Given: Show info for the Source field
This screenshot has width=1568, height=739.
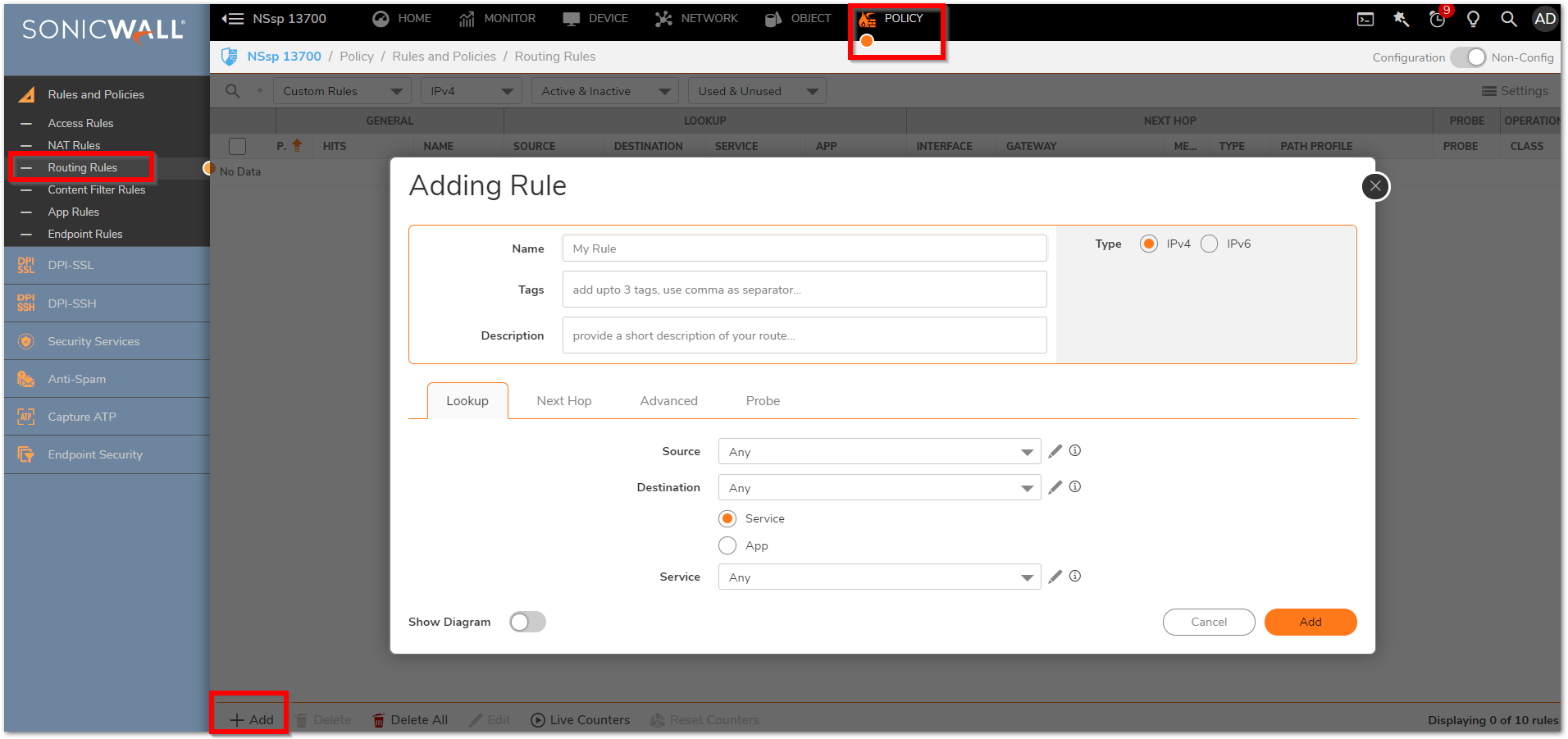Looking at the screenshot, I should (x=1075, y=450).
